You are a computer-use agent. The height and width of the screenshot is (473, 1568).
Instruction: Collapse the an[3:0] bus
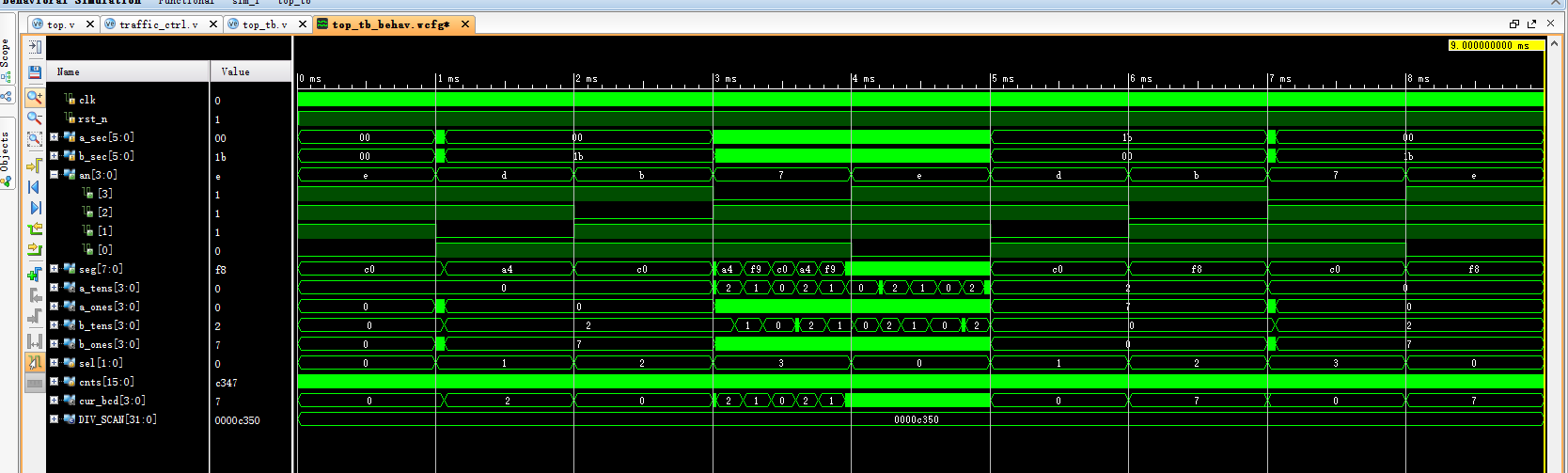pyautogui.click(x=54, y=175)
